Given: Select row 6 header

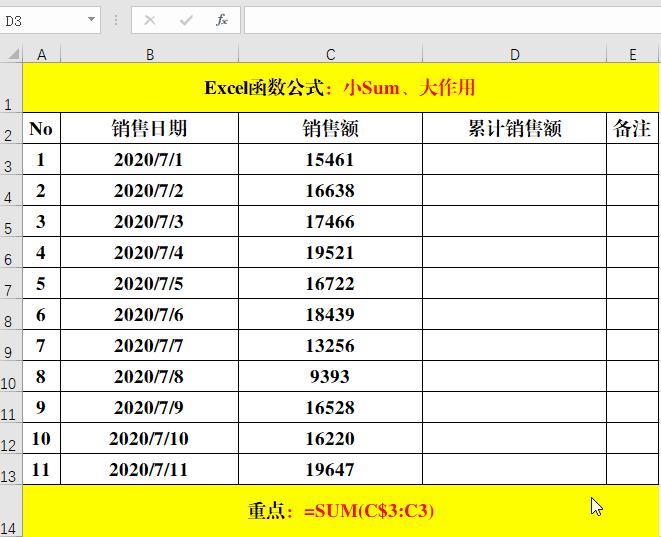Looking at the screenshot, I should pos(11,252).
